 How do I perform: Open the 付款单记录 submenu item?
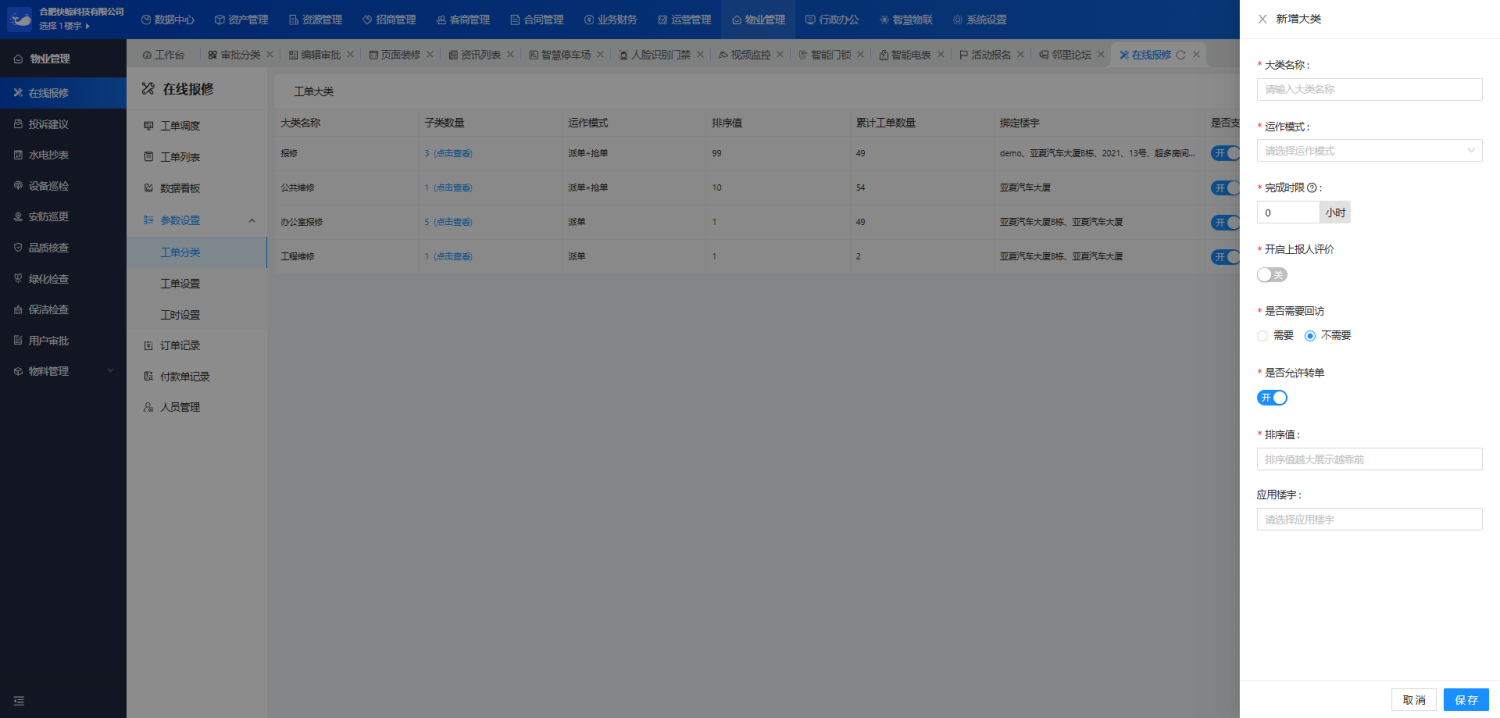point(185,376)
